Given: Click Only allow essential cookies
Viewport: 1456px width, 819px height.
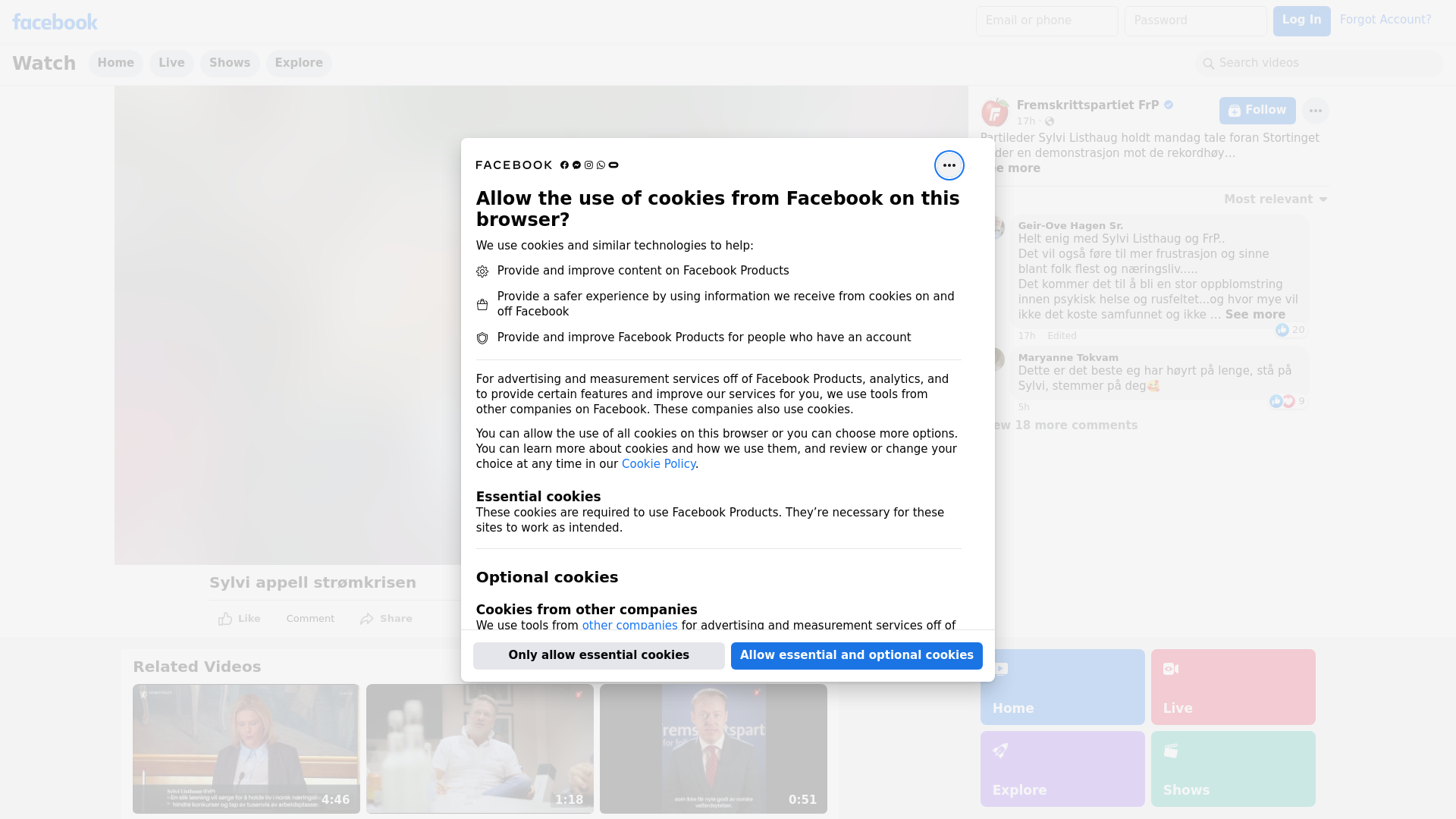Looking at the screenshot, I should coord(599,656).
